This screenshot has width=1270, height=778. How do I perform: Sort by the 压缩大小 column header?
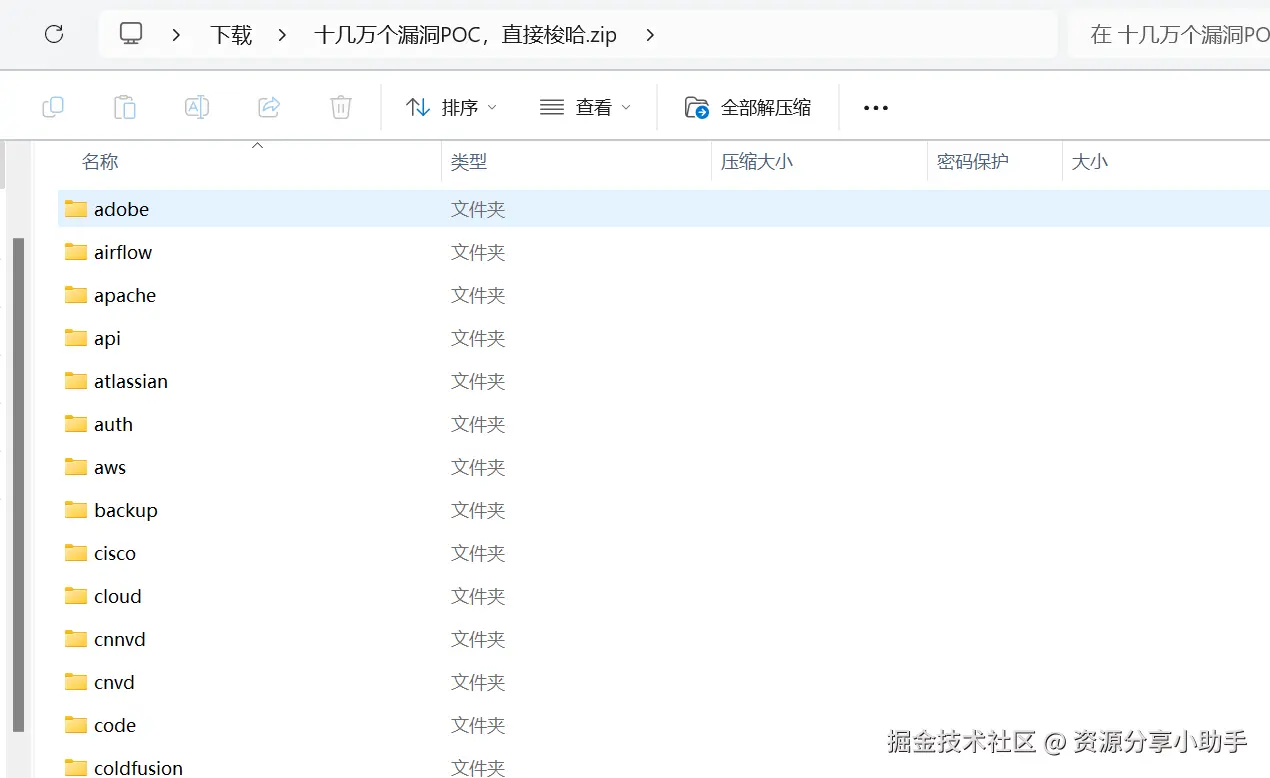coord(757,162)
